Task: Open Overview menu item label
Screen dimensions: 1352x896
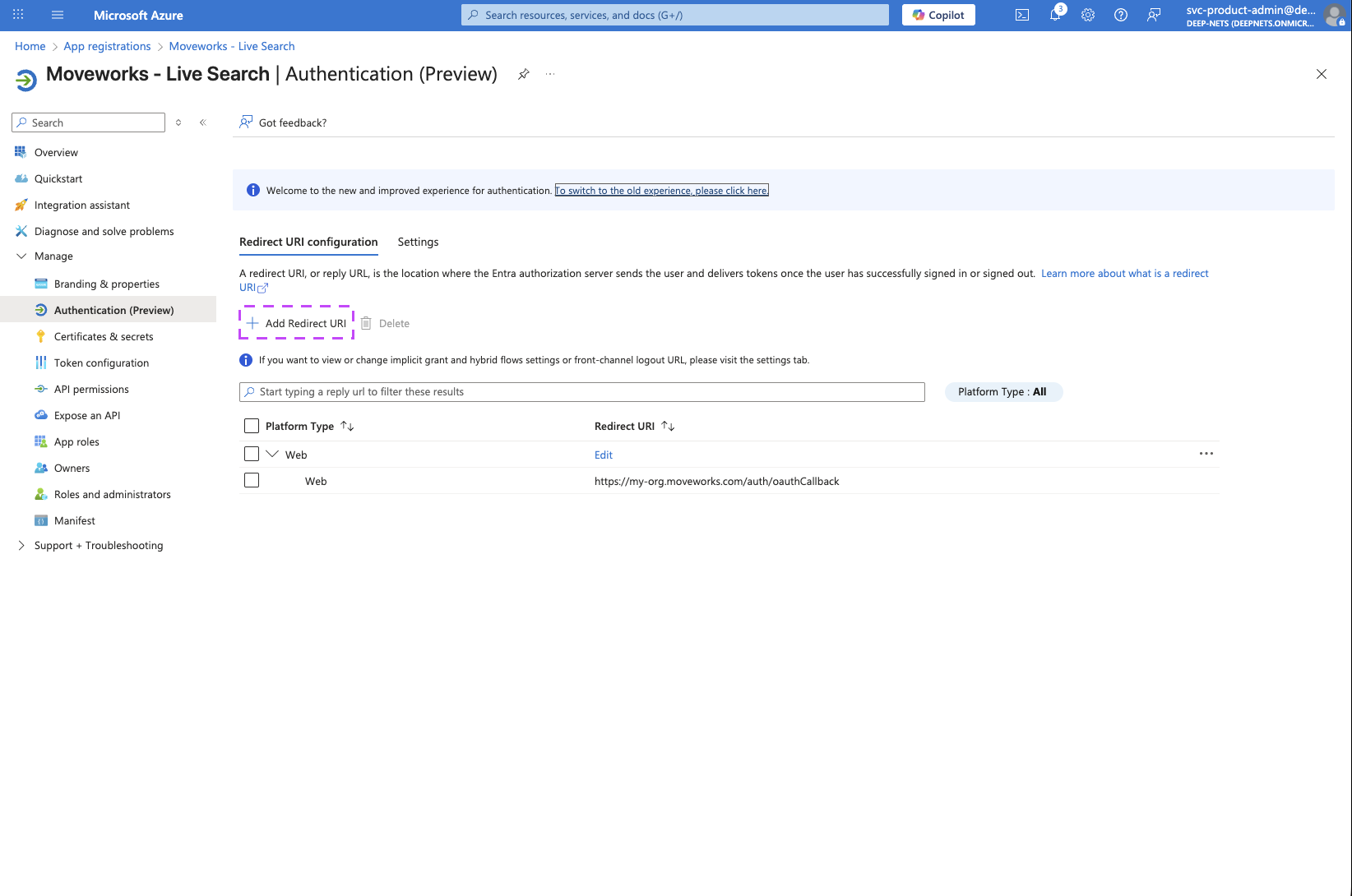Action: [56, 153]
